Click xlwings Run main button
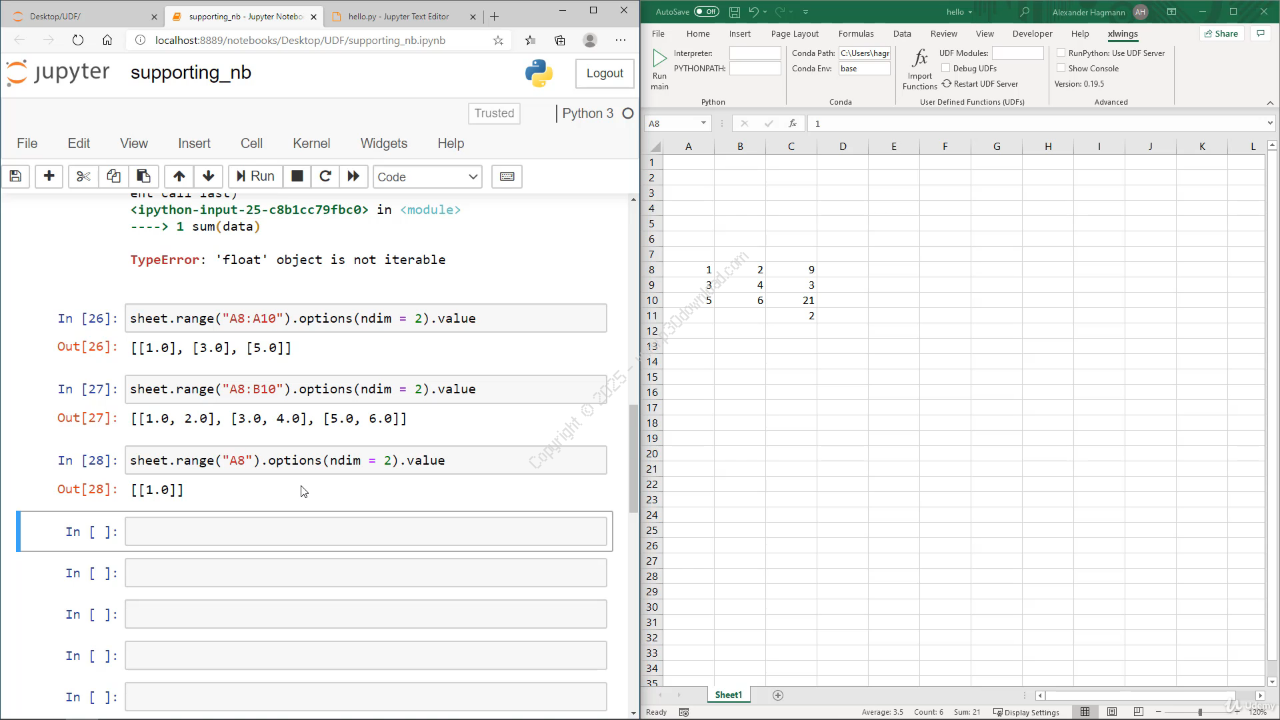 coord(659,69)
